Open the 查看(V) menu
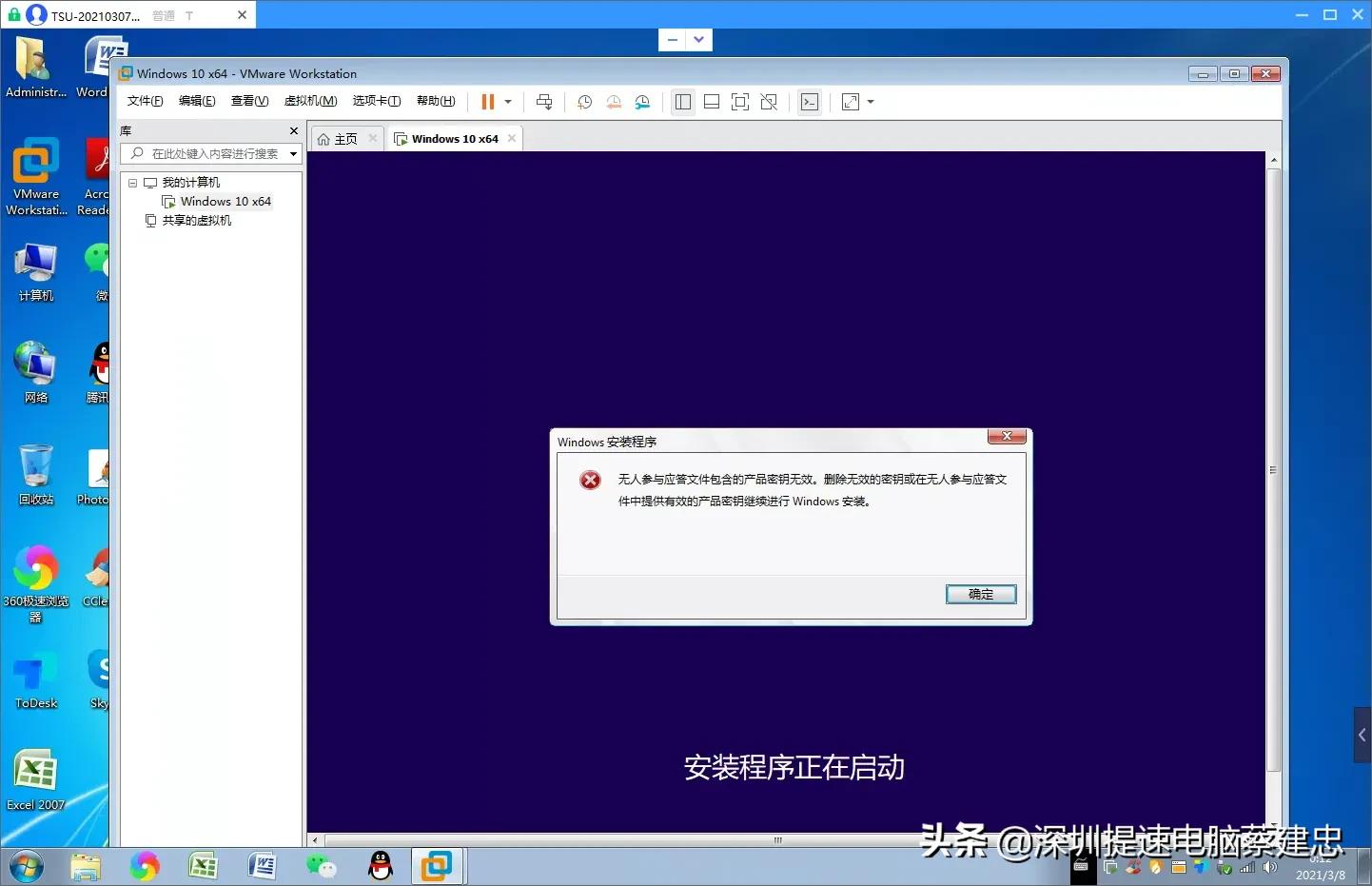Screen dimensions: 1372x886 coord(249,101)
